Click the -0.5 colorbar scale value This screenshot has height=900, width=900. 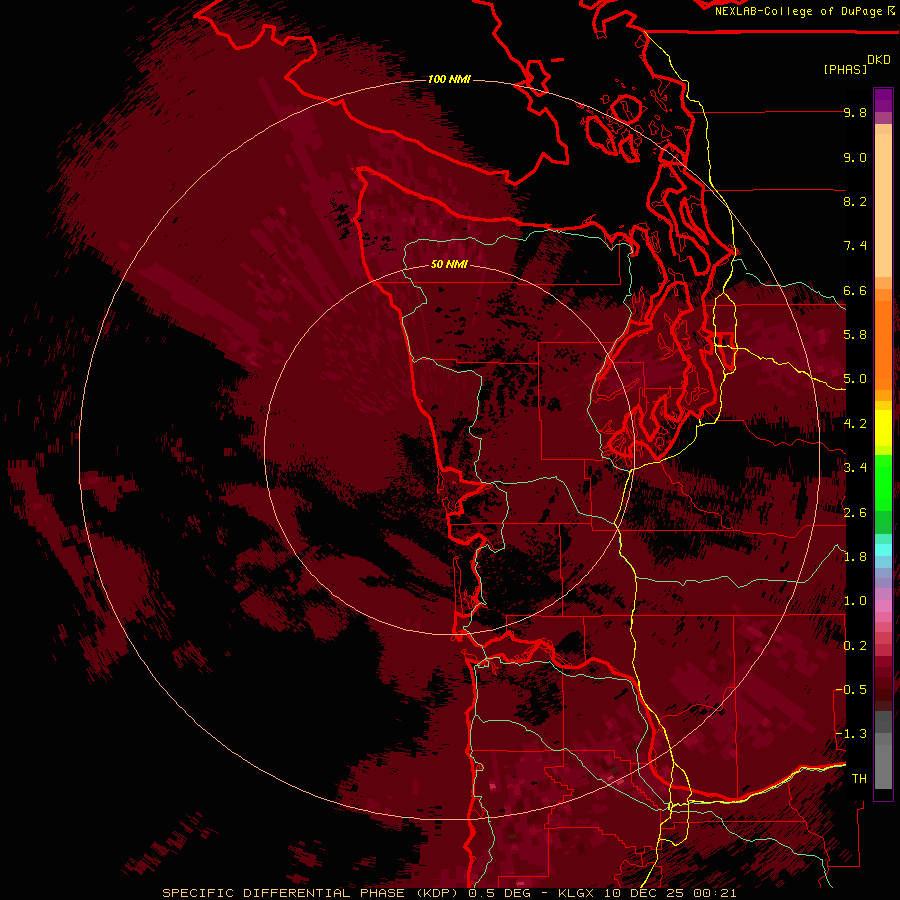click(851, 690)
